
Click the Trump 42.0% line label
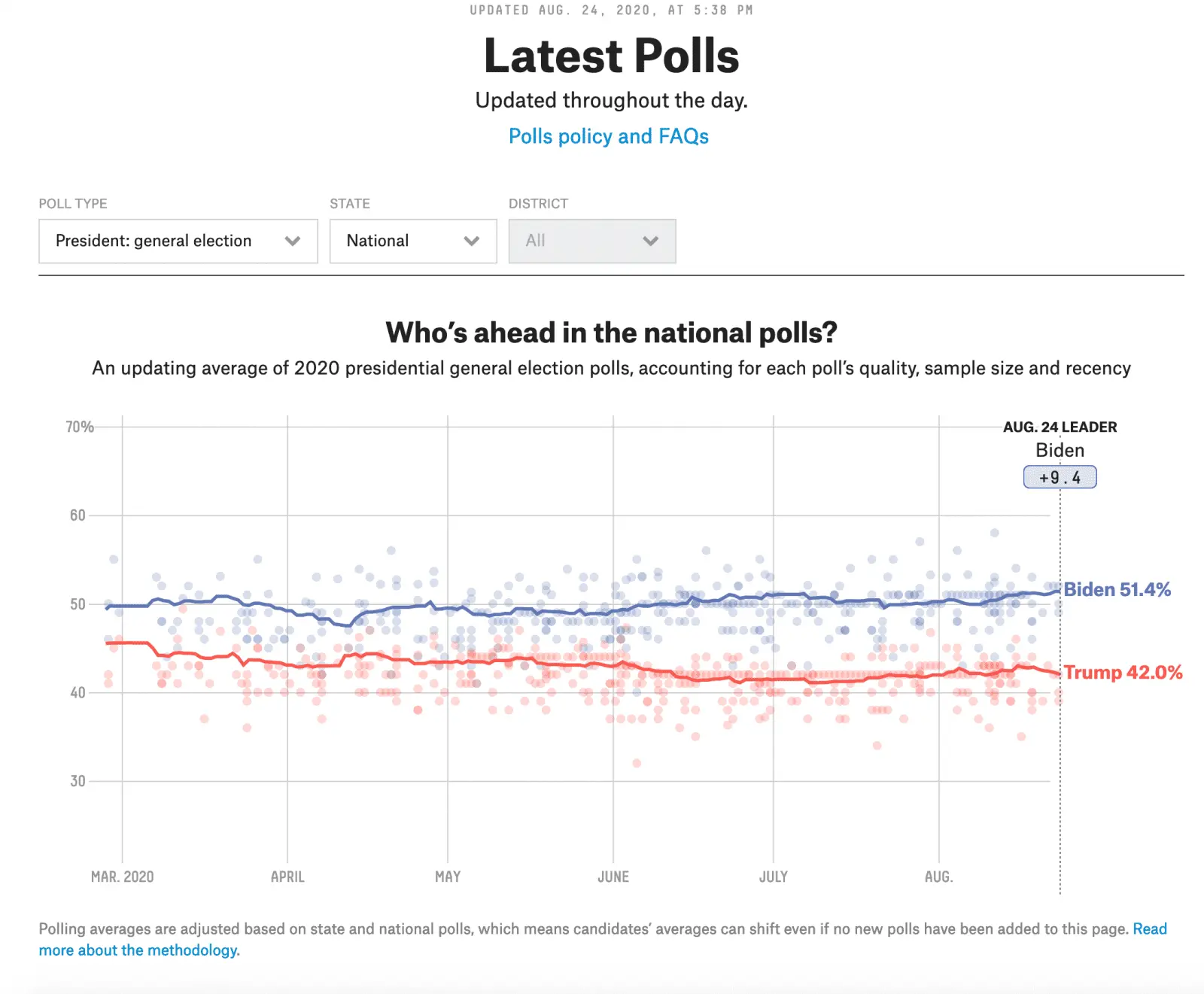coord(1122,673)
